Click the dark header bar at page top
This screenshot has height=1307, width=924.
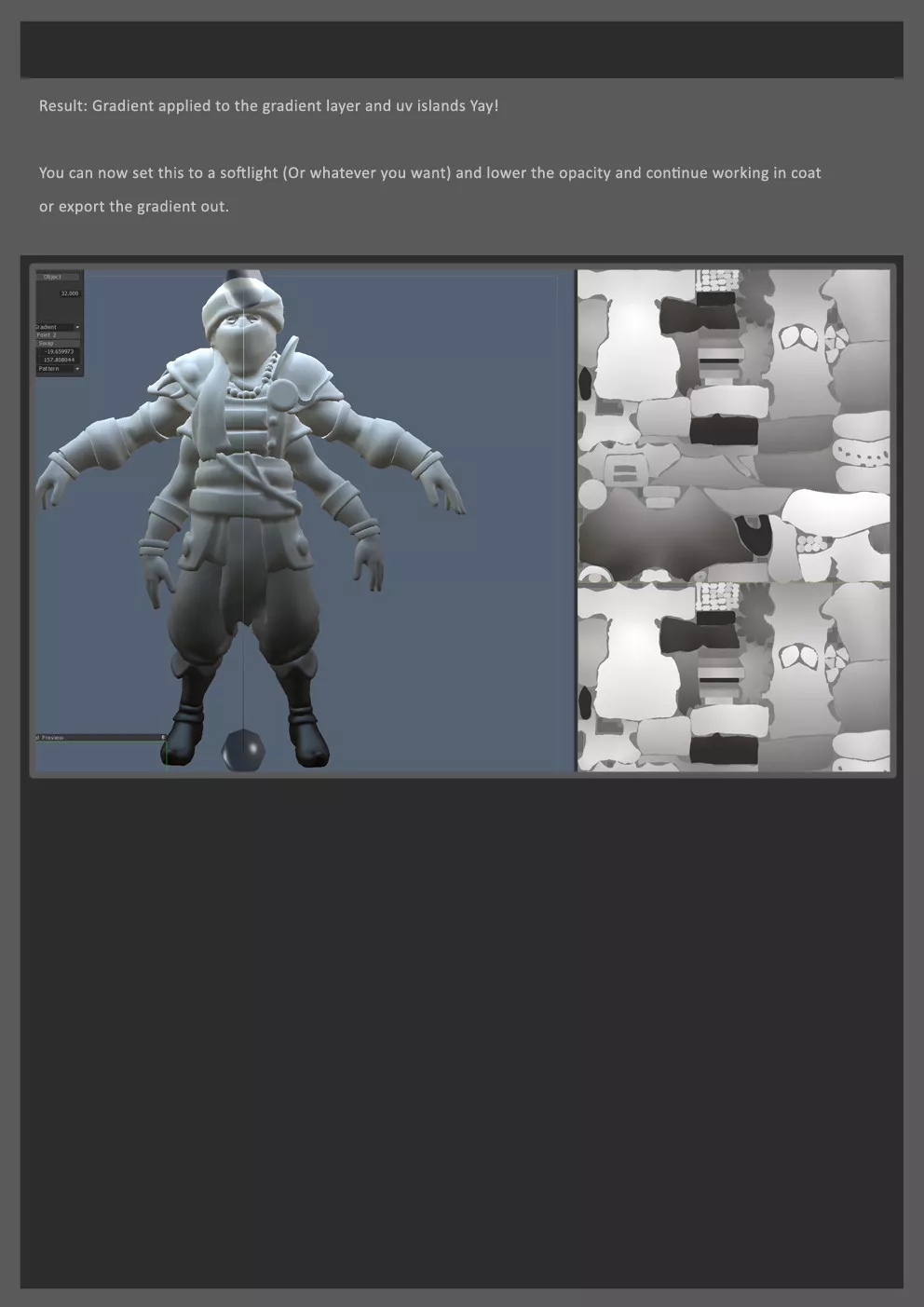point(461,49)
